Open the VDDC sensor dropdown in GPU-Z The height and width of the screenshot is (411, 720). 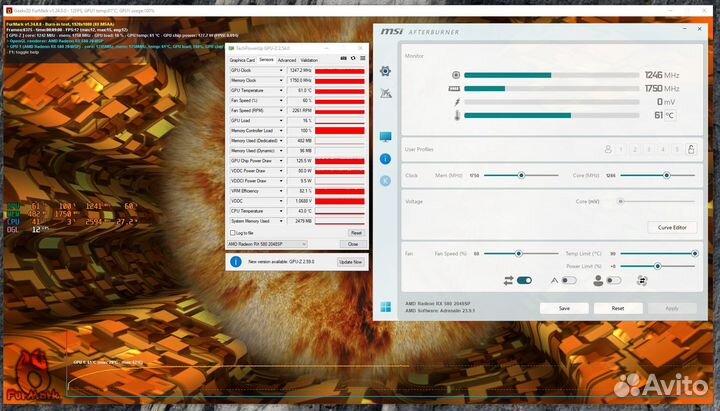pyautogui.click(x=281, y=201)
